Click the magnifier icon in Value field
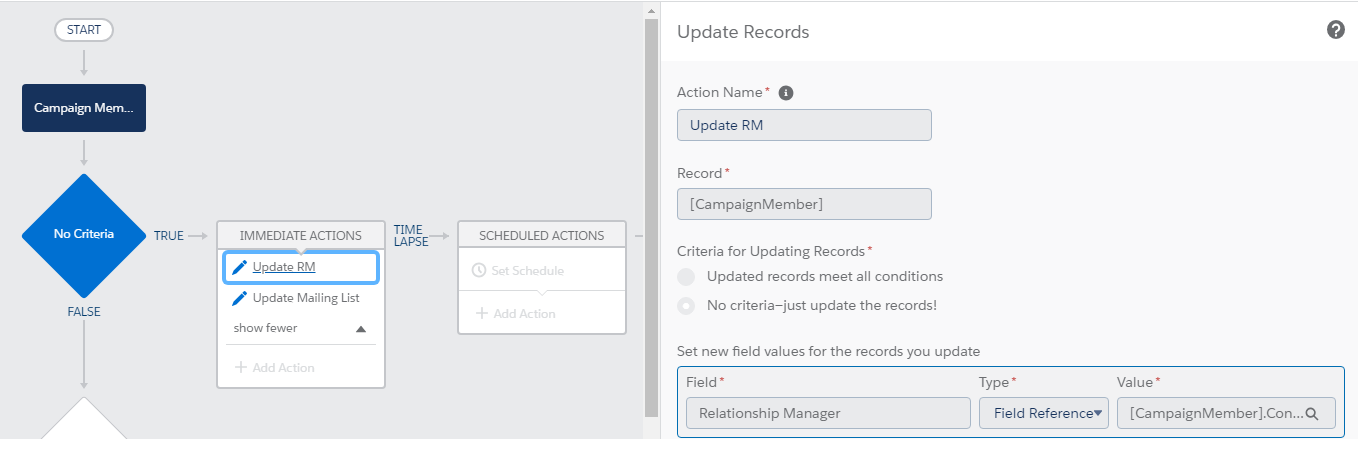This screenshot has width=1358, height=460. tap(1312, 413)
